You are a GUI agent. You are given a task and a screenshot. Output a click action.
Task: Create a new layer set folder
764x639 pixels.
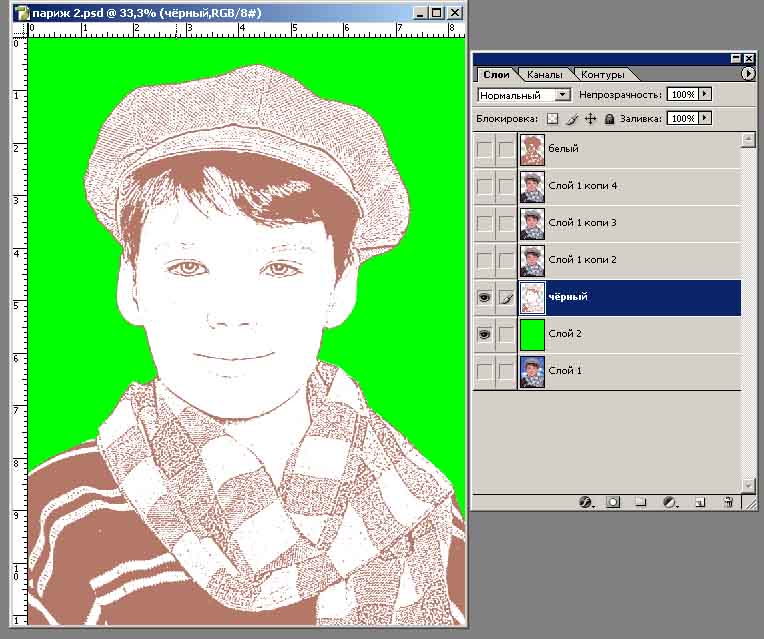[641, 502]
